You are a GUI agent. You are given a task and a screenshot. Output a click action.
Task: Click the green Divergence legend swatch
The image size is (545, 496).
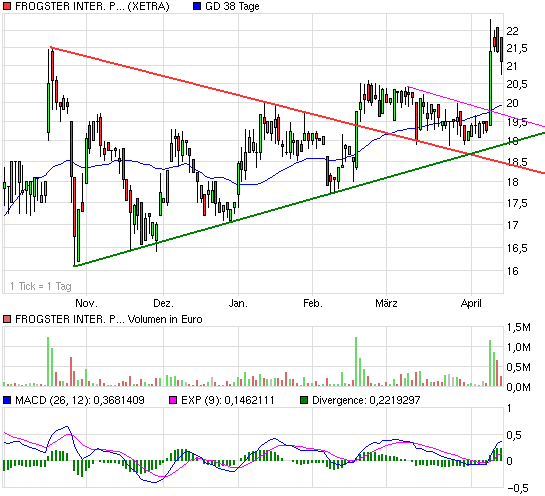click(x=304, y=400)
